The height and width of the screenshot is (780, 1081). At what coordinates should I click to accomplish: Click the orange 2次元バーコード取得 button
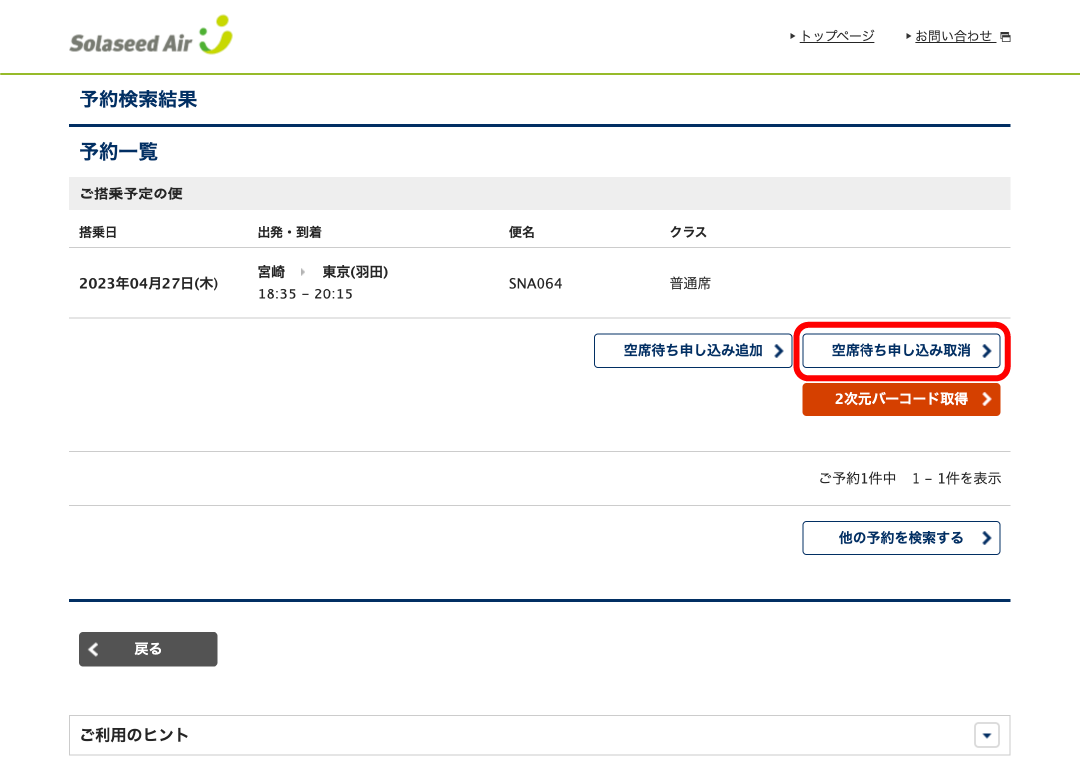(901, 399)
